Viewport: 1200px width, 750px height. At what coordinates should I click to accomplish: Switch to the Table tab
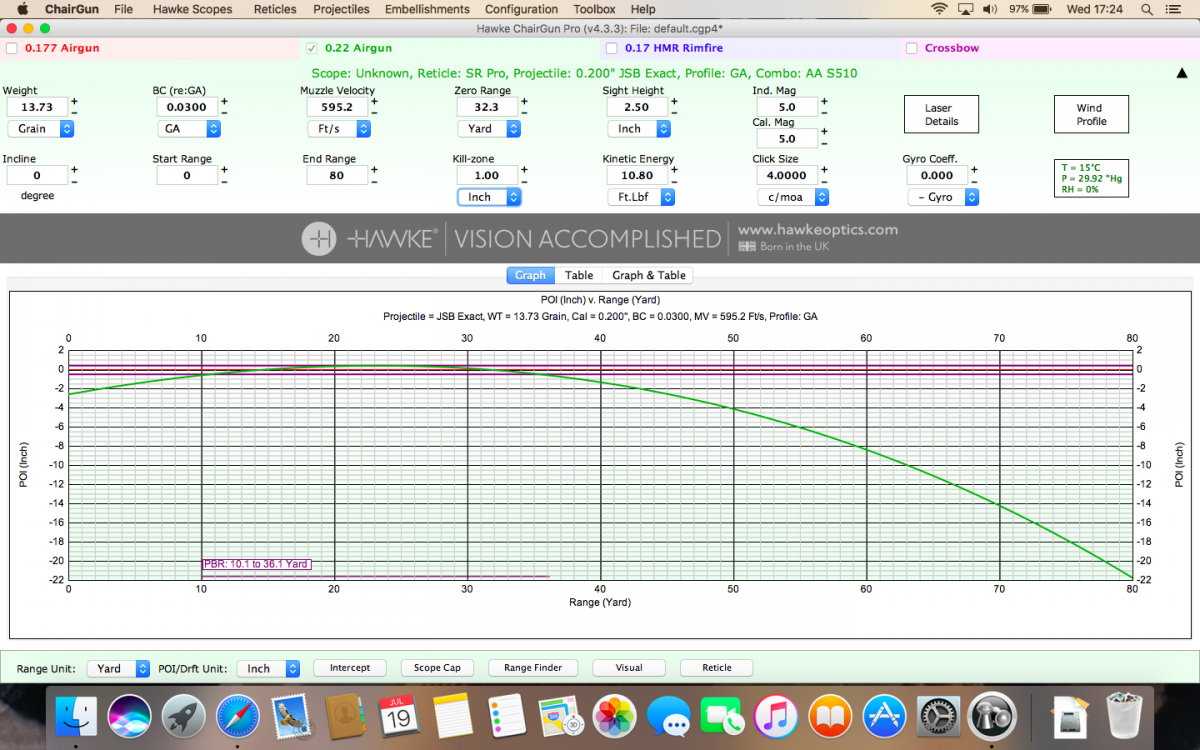point(579,275)
